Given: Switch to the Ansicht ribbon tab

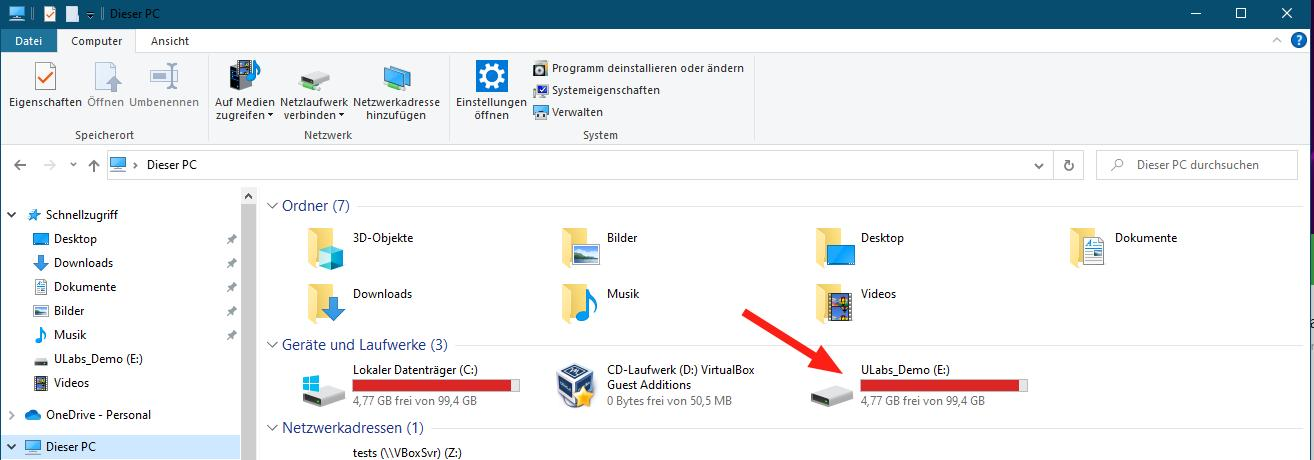Looking at the screenshot, I should (x=170, y=41).
